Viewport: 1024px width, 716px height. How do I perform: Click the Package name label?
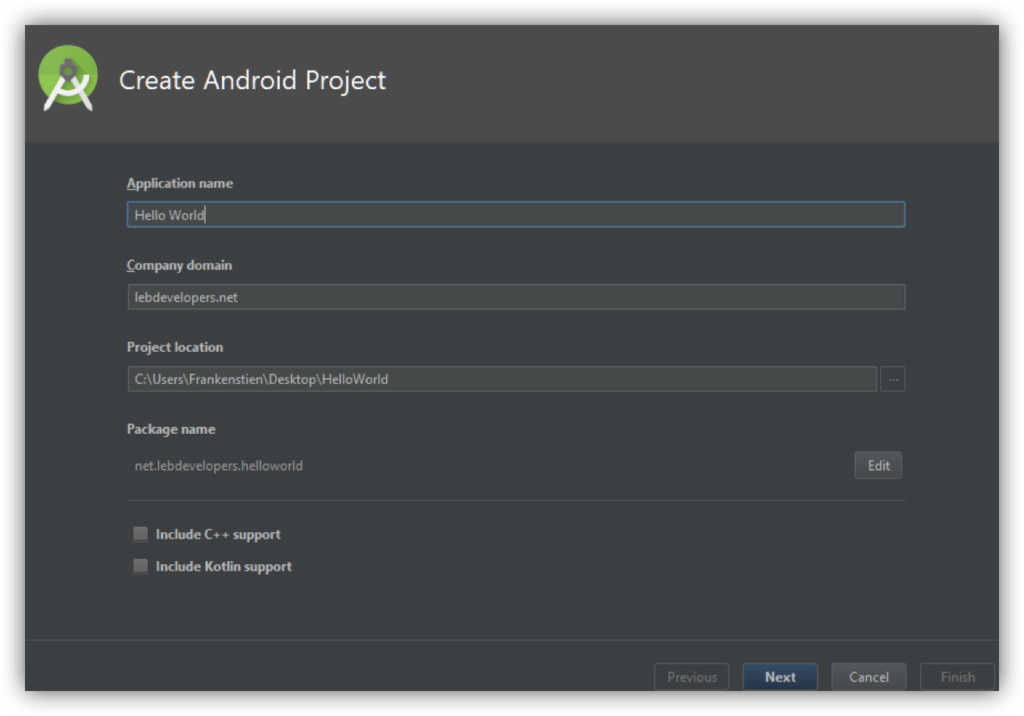[171, 430]
